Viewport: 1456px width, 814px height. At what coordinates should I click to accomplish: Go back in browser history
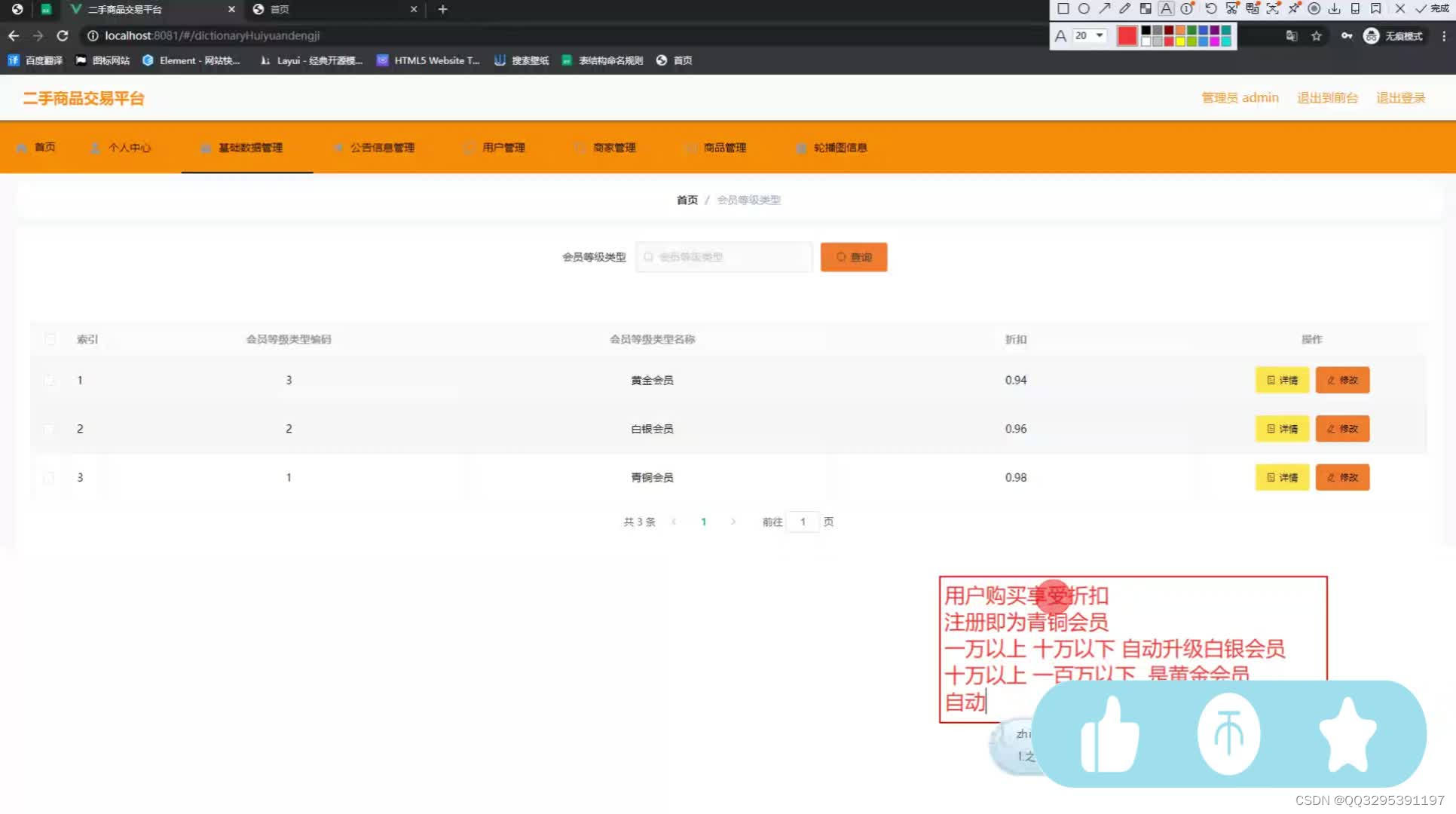pos(14,35)
